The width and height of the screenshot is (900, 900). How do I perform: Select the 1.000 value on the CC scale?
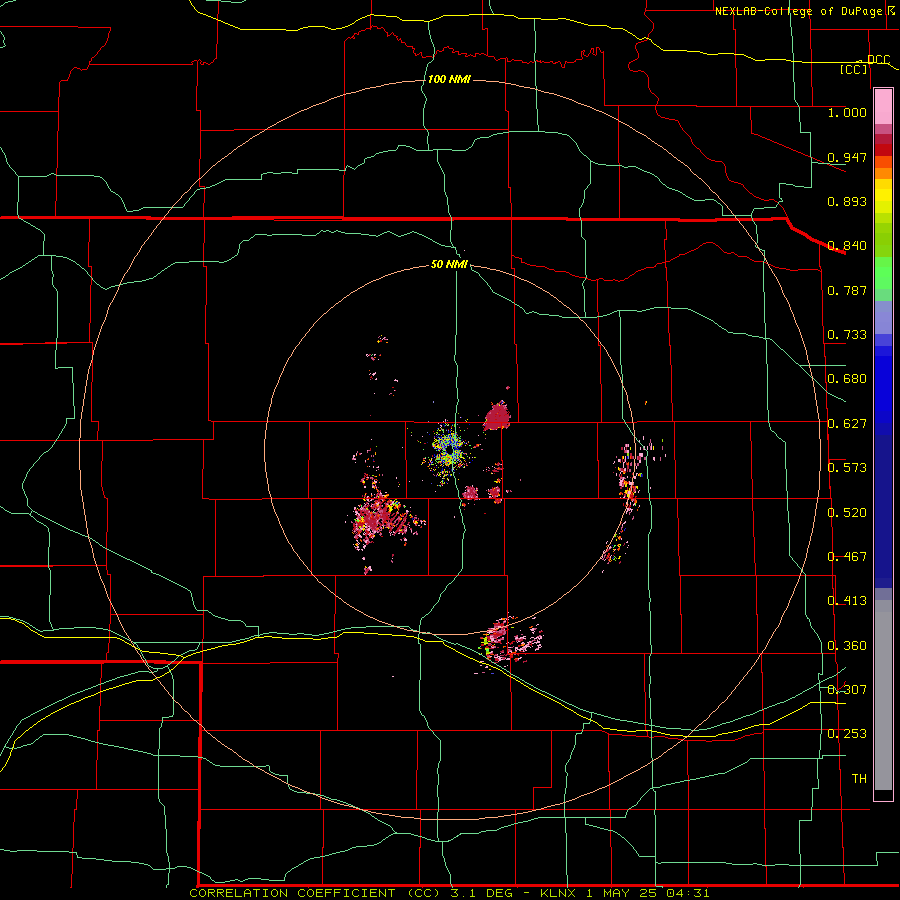(847, 112)
